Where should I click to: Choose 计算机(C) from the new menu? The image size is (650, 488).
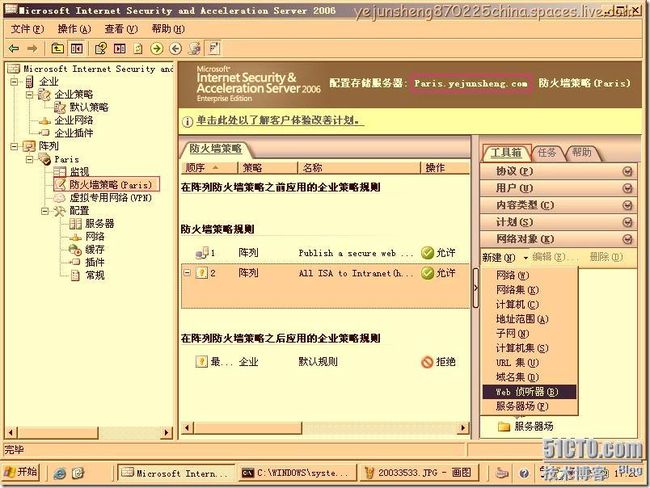(x=529, y=304)
